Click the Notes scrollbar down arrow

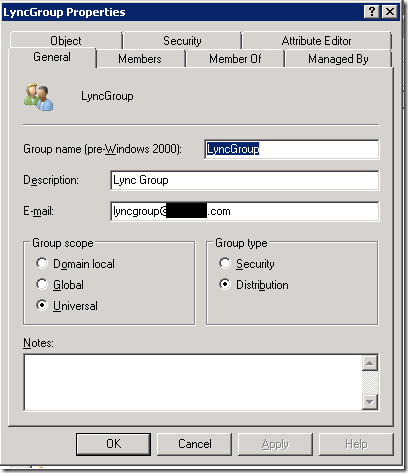(370, 402)
